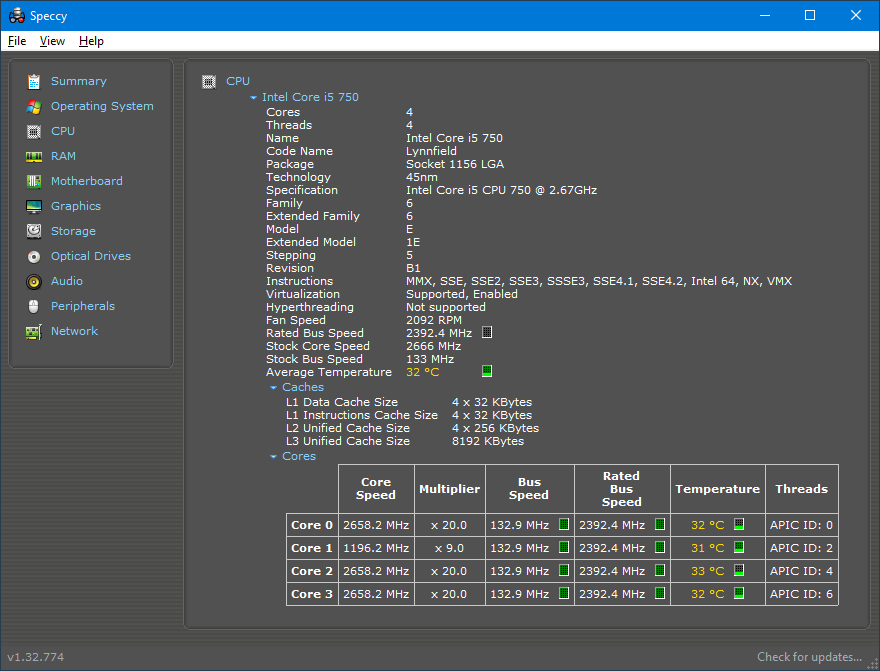
Task: Collapse the Intel Core i5 750 tree node
Action: tap(253, 98)
